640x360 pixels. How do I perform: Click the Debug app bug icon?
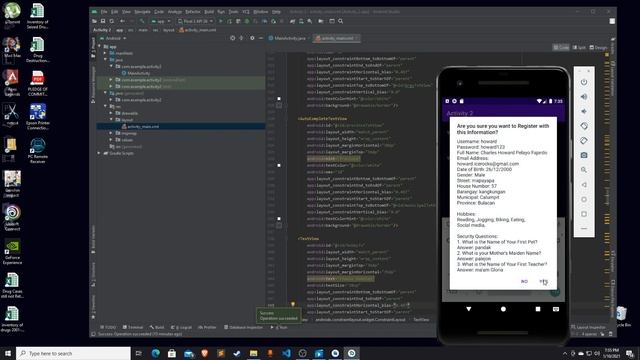(x=247, y=21)
